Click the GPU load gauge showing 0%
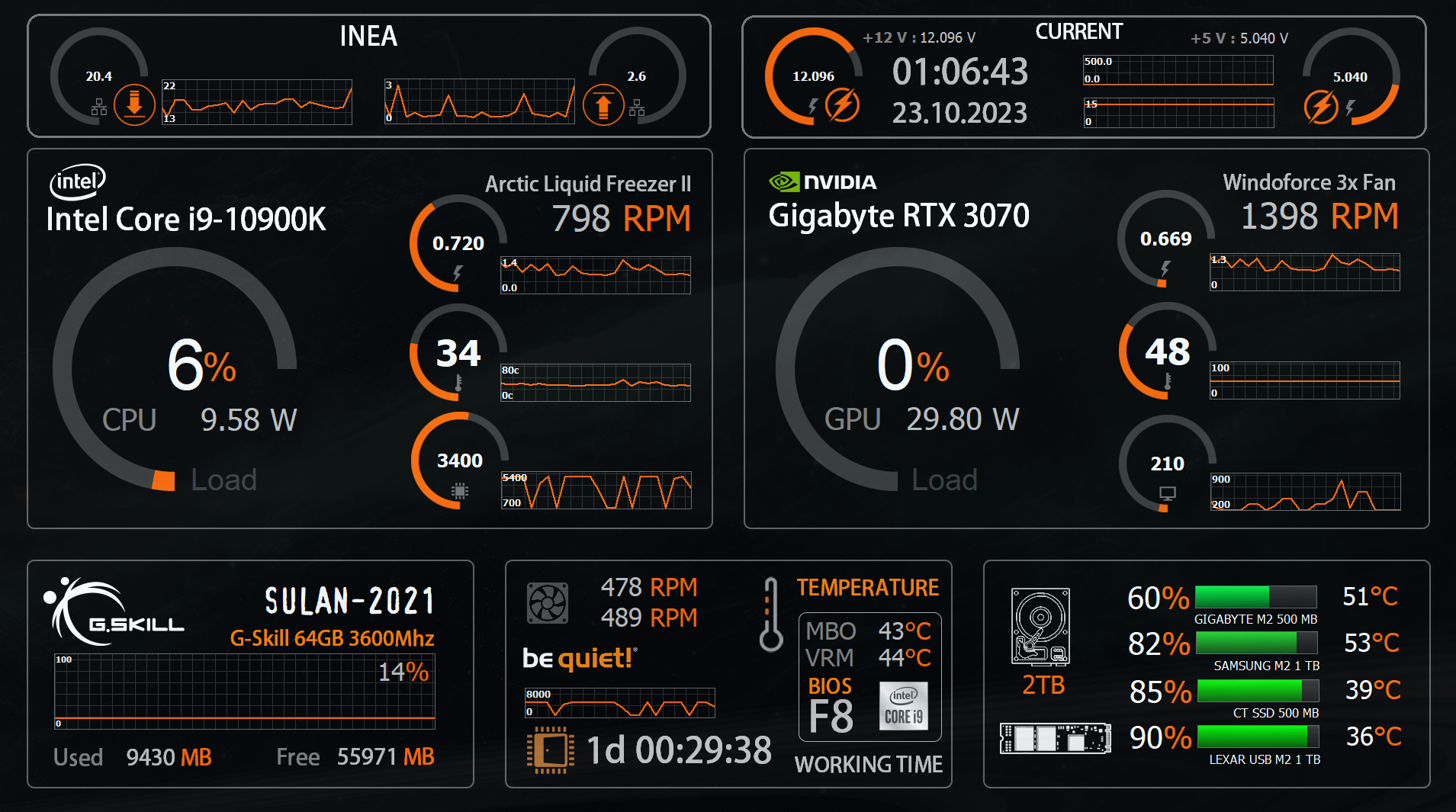Viewport: 1456px width, 812px height. [898, 369]
